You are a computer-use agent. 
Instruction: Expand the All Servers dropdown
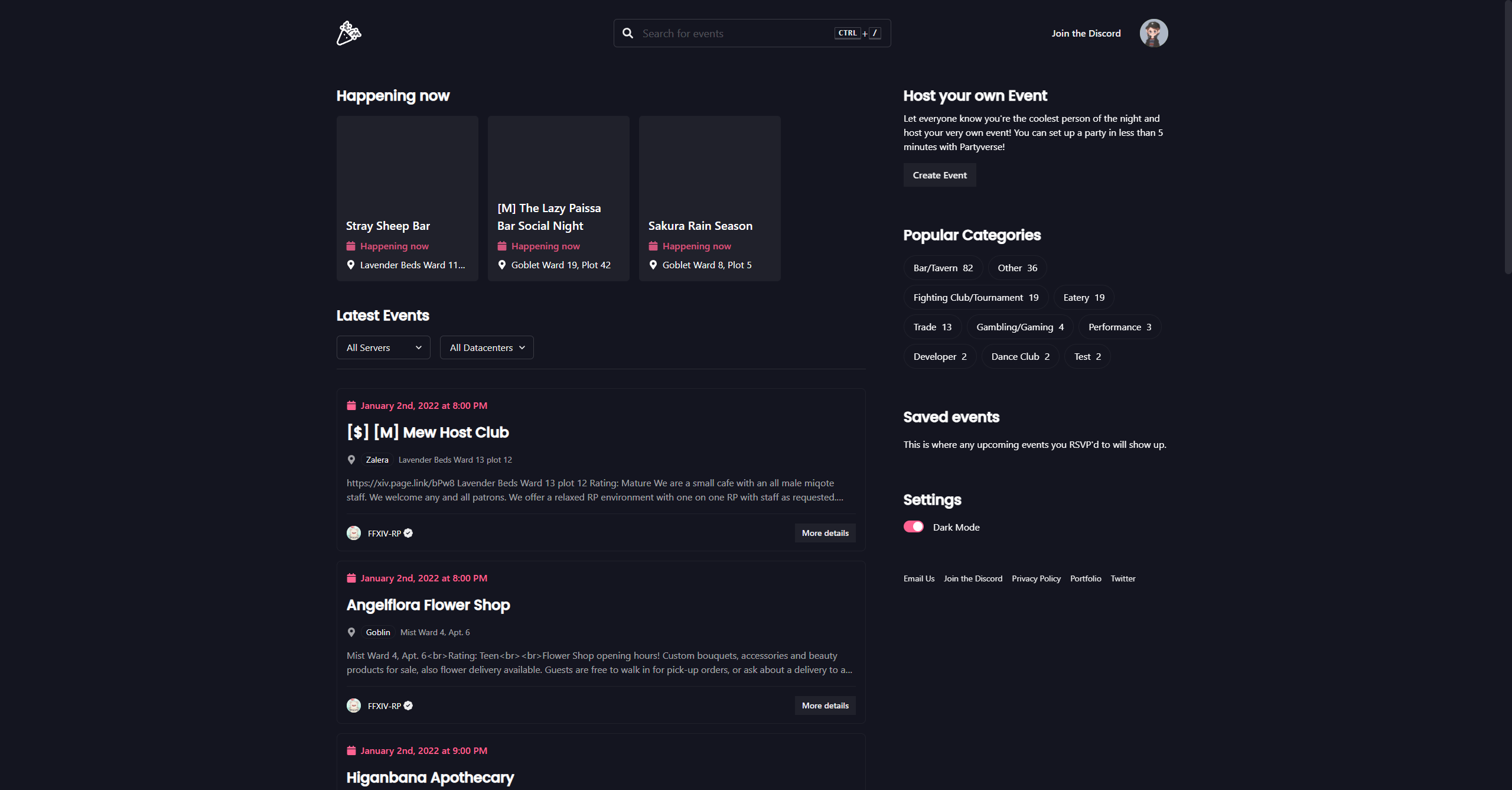click(x=383, y=347)
